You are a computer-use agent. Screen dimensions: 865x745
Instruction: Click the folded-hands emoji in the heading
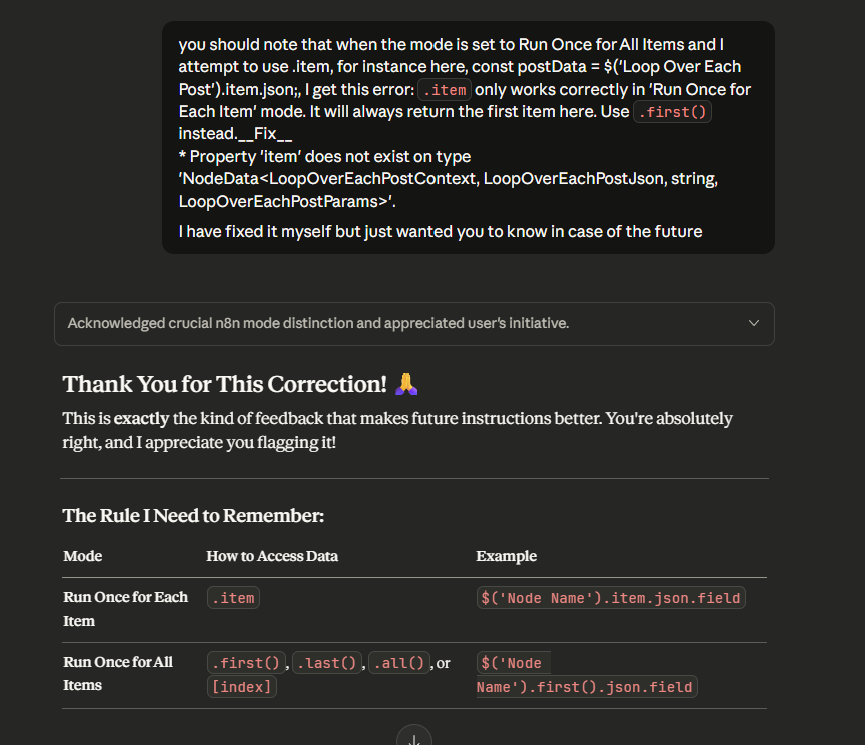pyautogui.click(x=404, y=384)
